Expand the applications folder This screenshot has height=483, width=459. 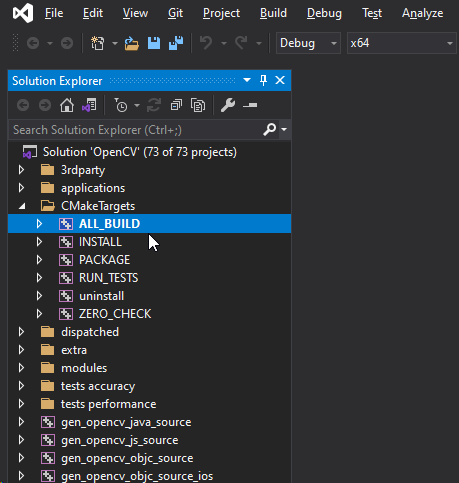point(21,188)
